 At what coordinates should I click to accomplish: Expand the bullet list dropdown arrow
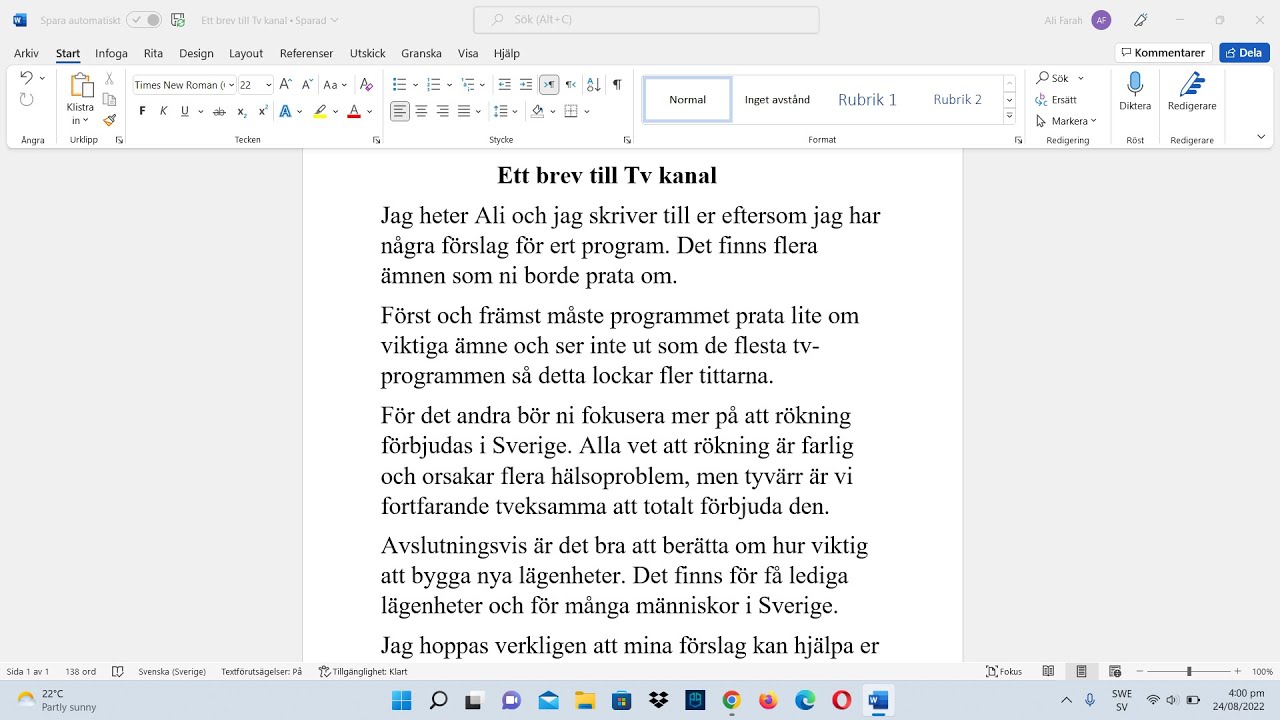pos(416,85)
